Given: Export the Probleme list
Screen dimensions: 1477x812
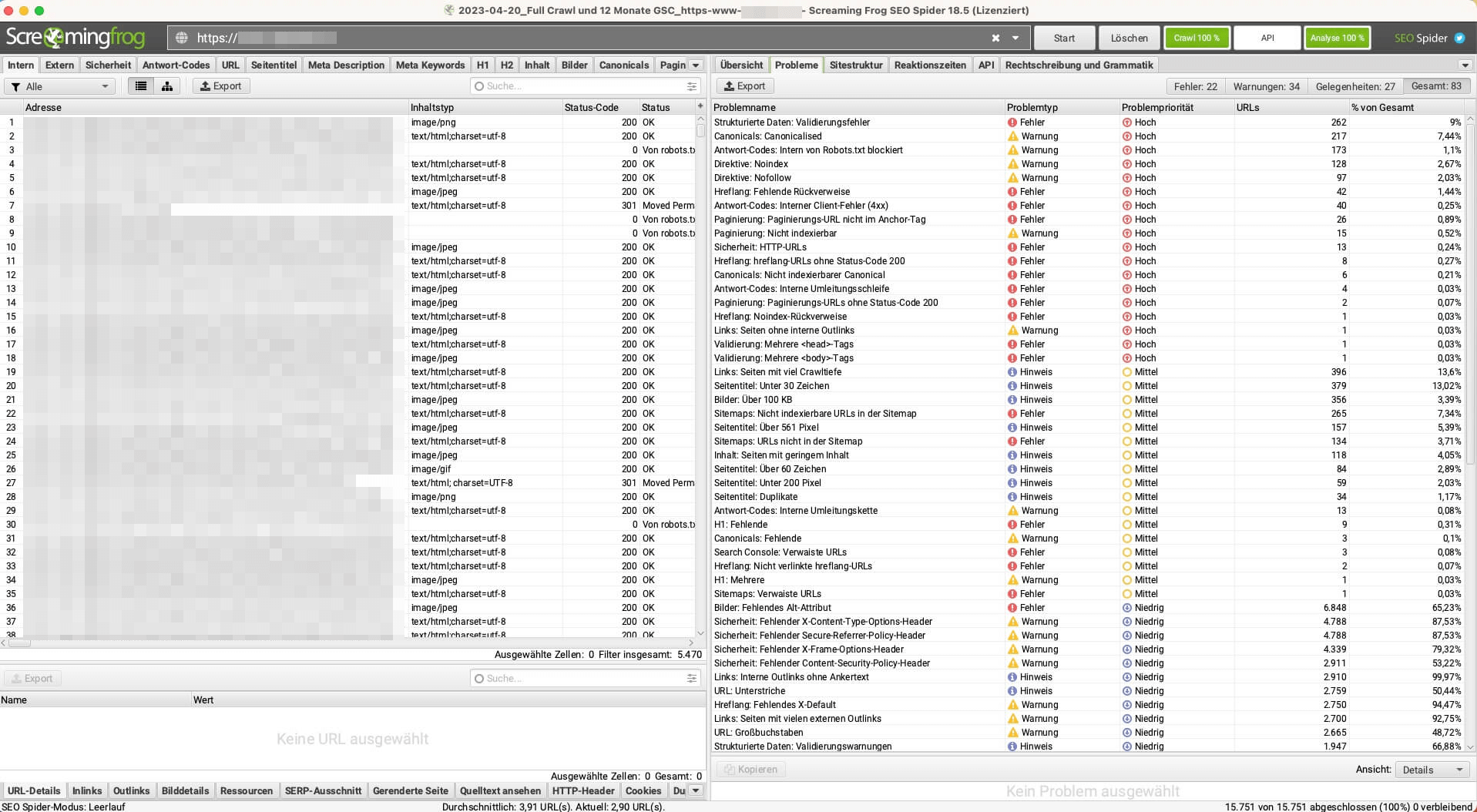Looking at the screenshot, I should coord(744,86).
